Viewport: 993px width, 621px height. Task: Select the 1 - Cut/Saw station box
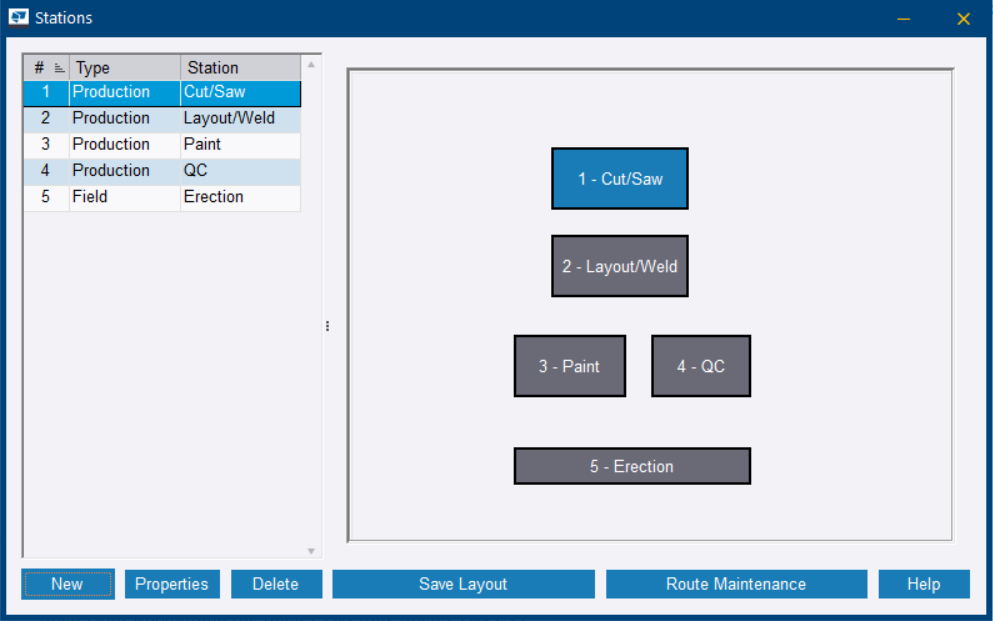coord(619,179)
